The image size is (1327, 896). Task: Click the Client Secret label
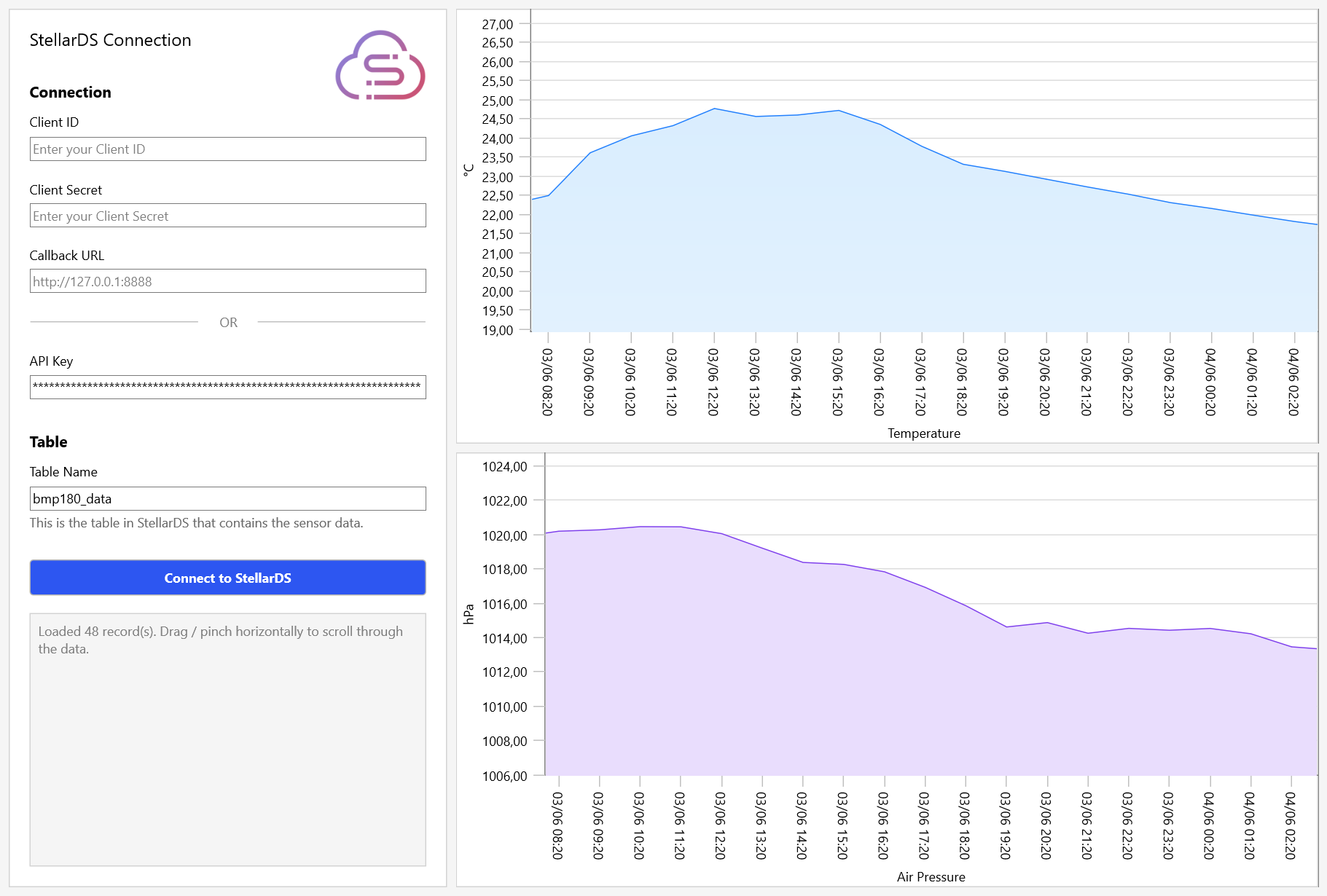tap(66, 190)
